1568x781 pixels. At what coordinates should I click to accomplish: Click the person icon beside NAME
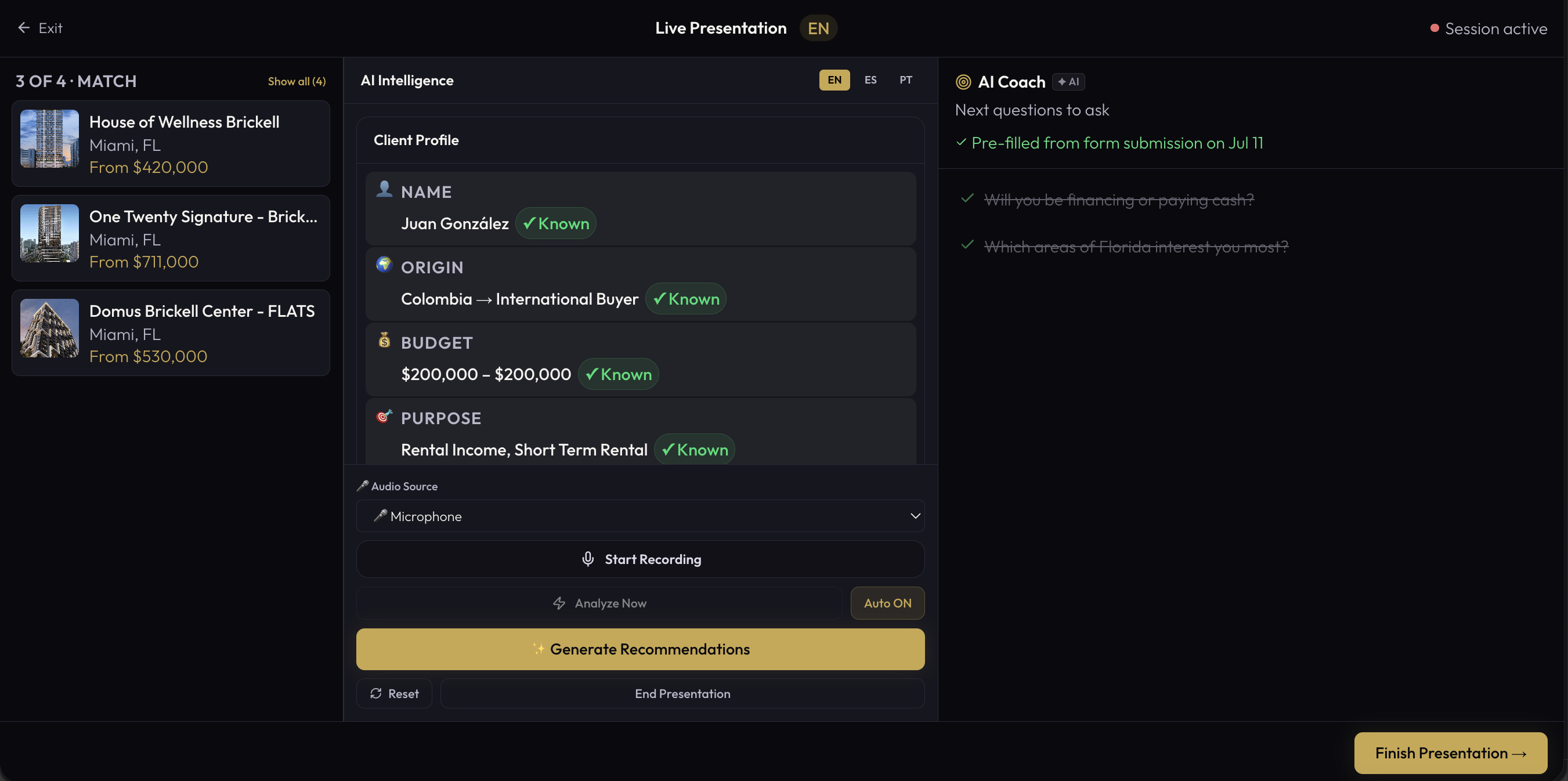[x=384, y=189]
